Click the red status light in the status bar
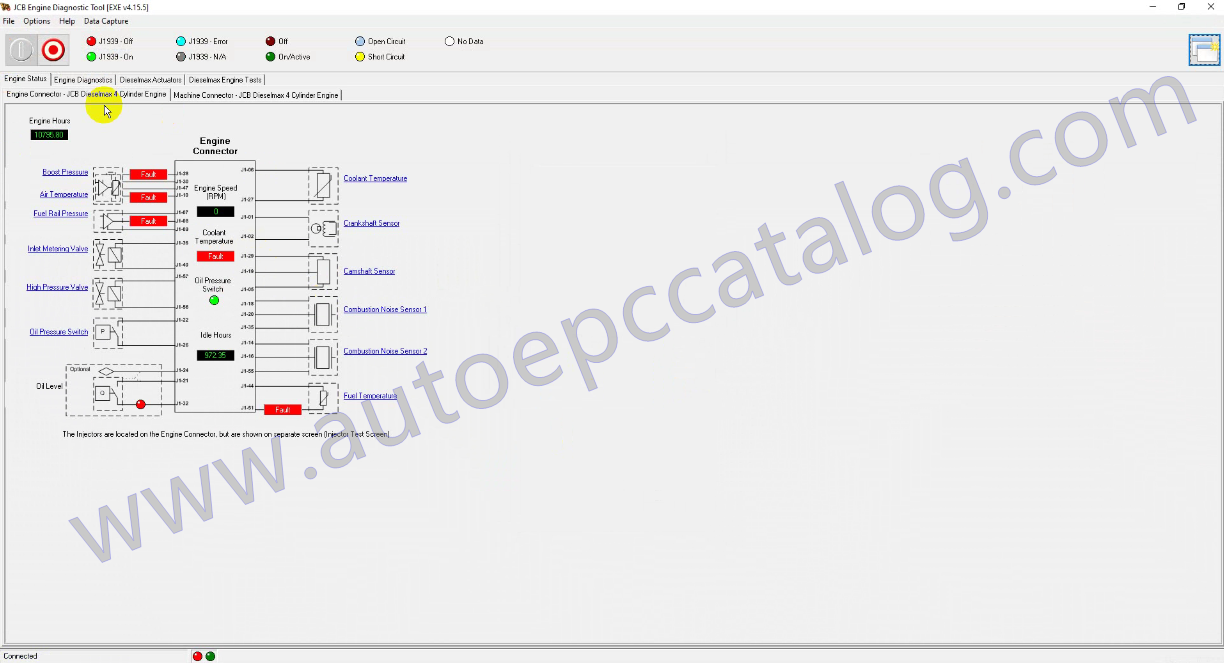Screen dimensions: 1224x663 [x=197, y=656]
